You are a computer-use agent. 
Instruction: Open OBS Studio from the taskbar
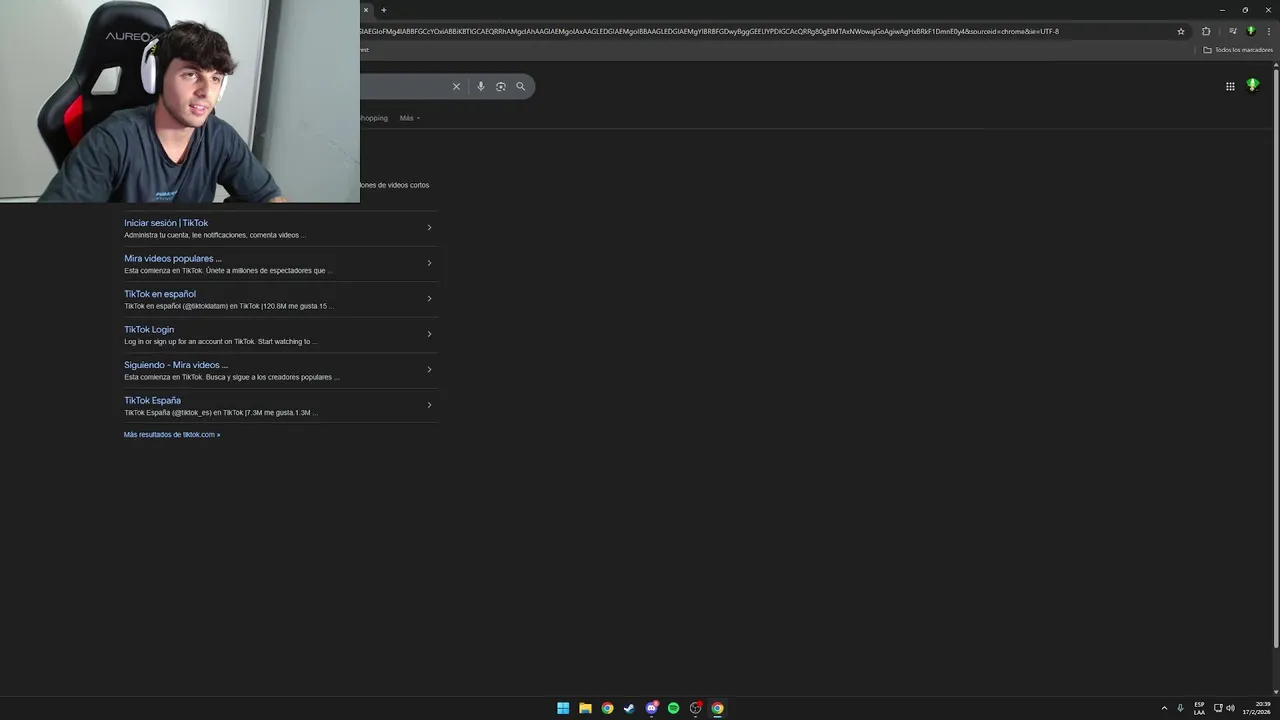tap(695, 708)
